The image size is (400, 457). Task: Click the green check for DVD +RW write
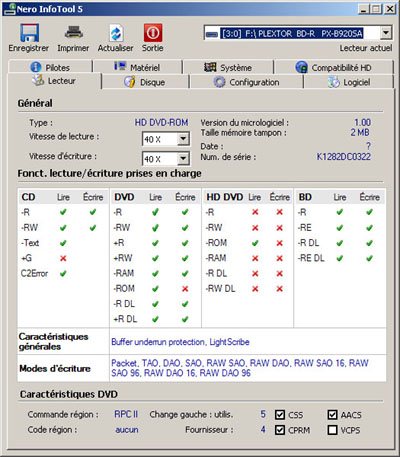pos(185,258)
